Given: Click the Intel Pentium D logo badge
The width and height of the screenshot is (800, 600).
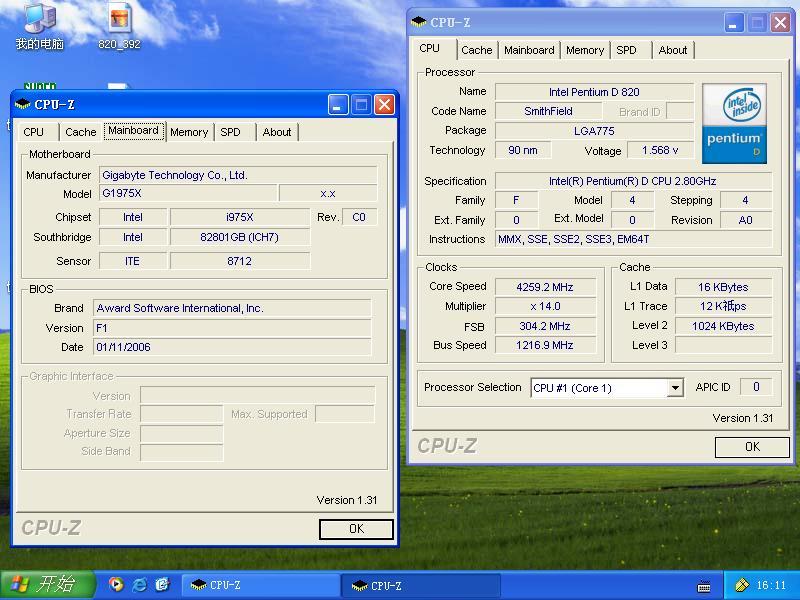Looking at the screenshot, I should tap(734, 123).
